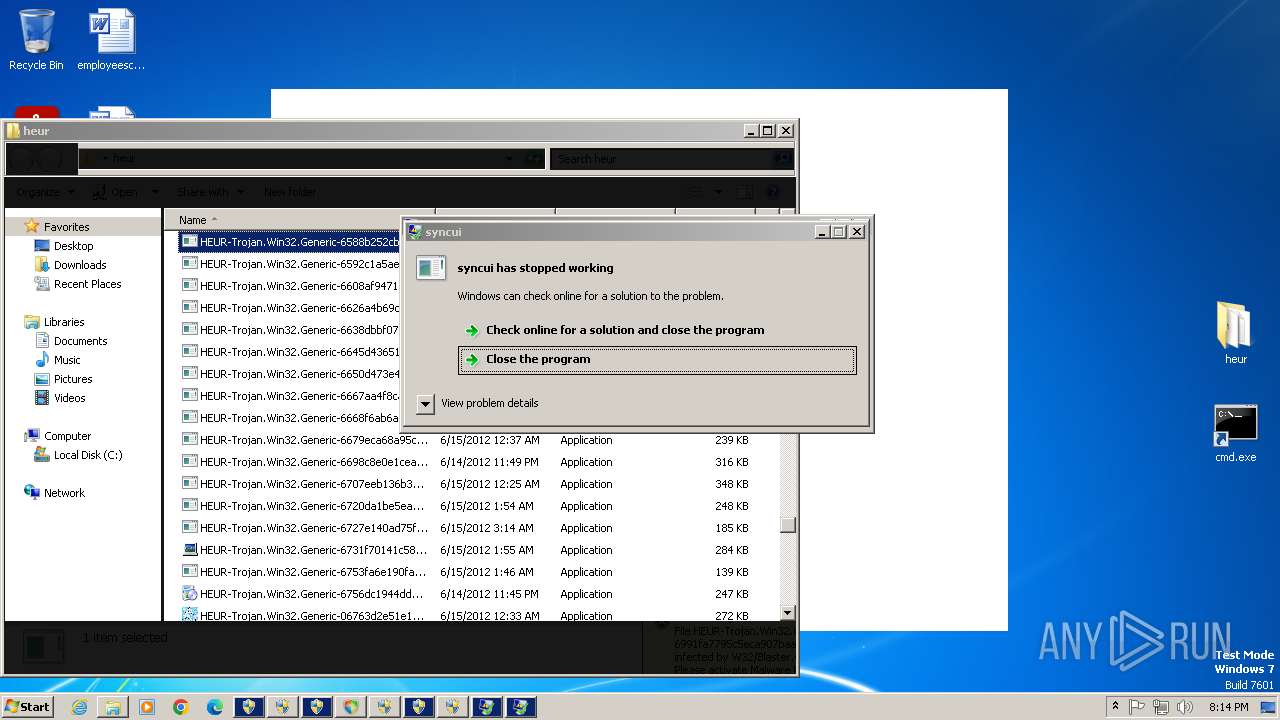Click New folder in heur toolbar
The width and height of the screenshot is (1280, 720).
tap(289, 192)
